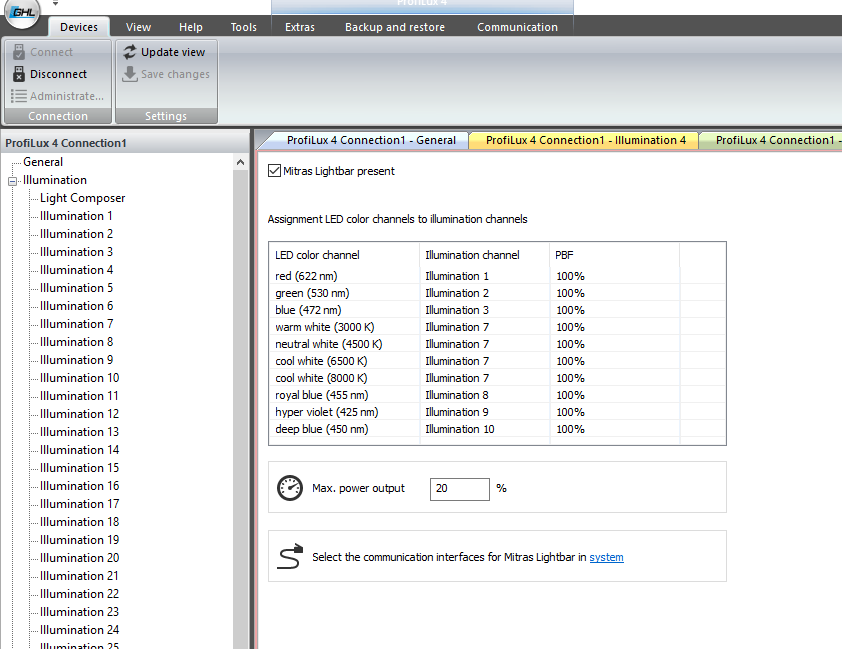Select Illumination 22 in the tree
842x649 pixels.
79,594
